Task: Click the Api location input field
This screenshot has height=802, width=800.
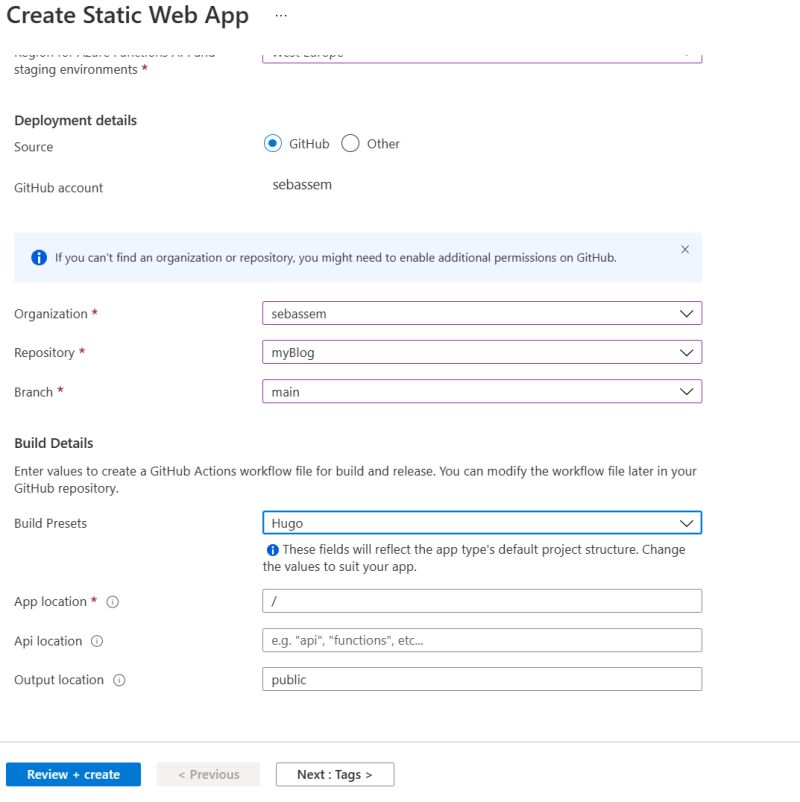Action: 481,640
